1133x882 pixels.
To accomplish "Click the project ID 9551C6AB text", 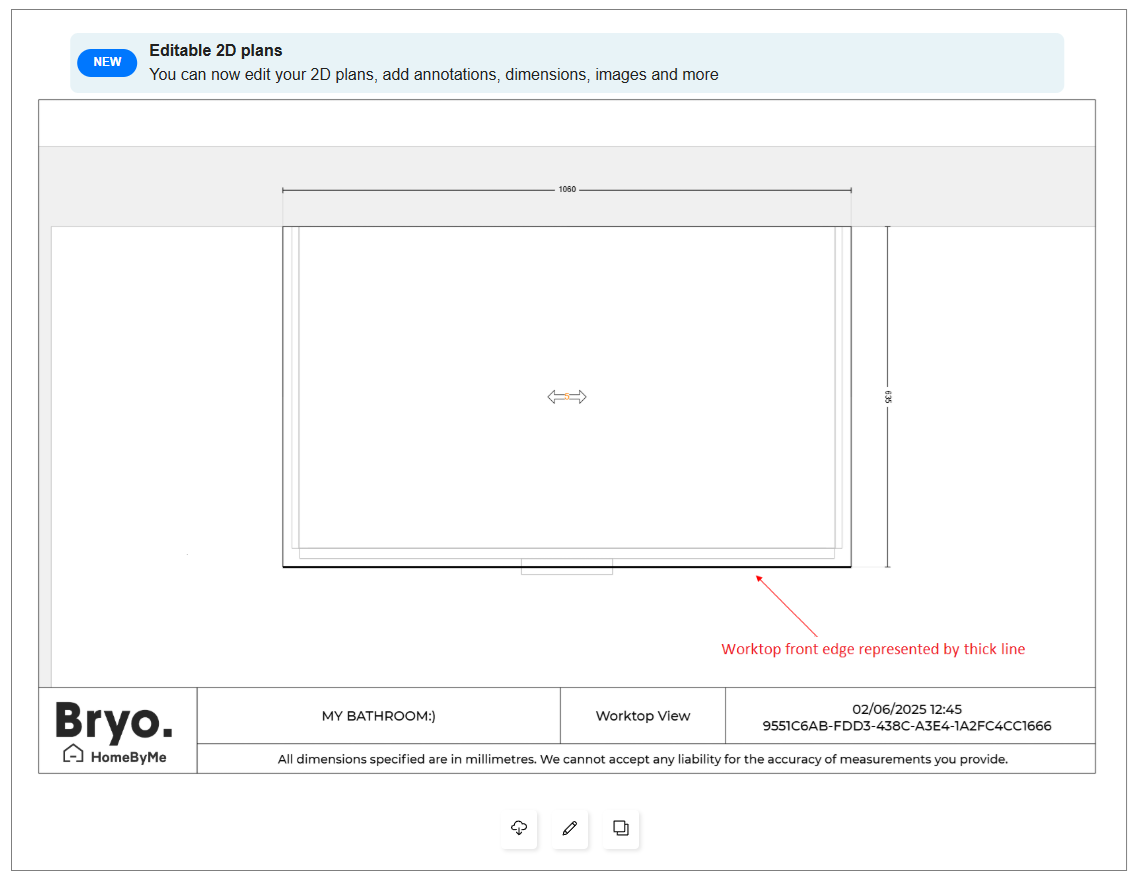I will tap(907, 726).
